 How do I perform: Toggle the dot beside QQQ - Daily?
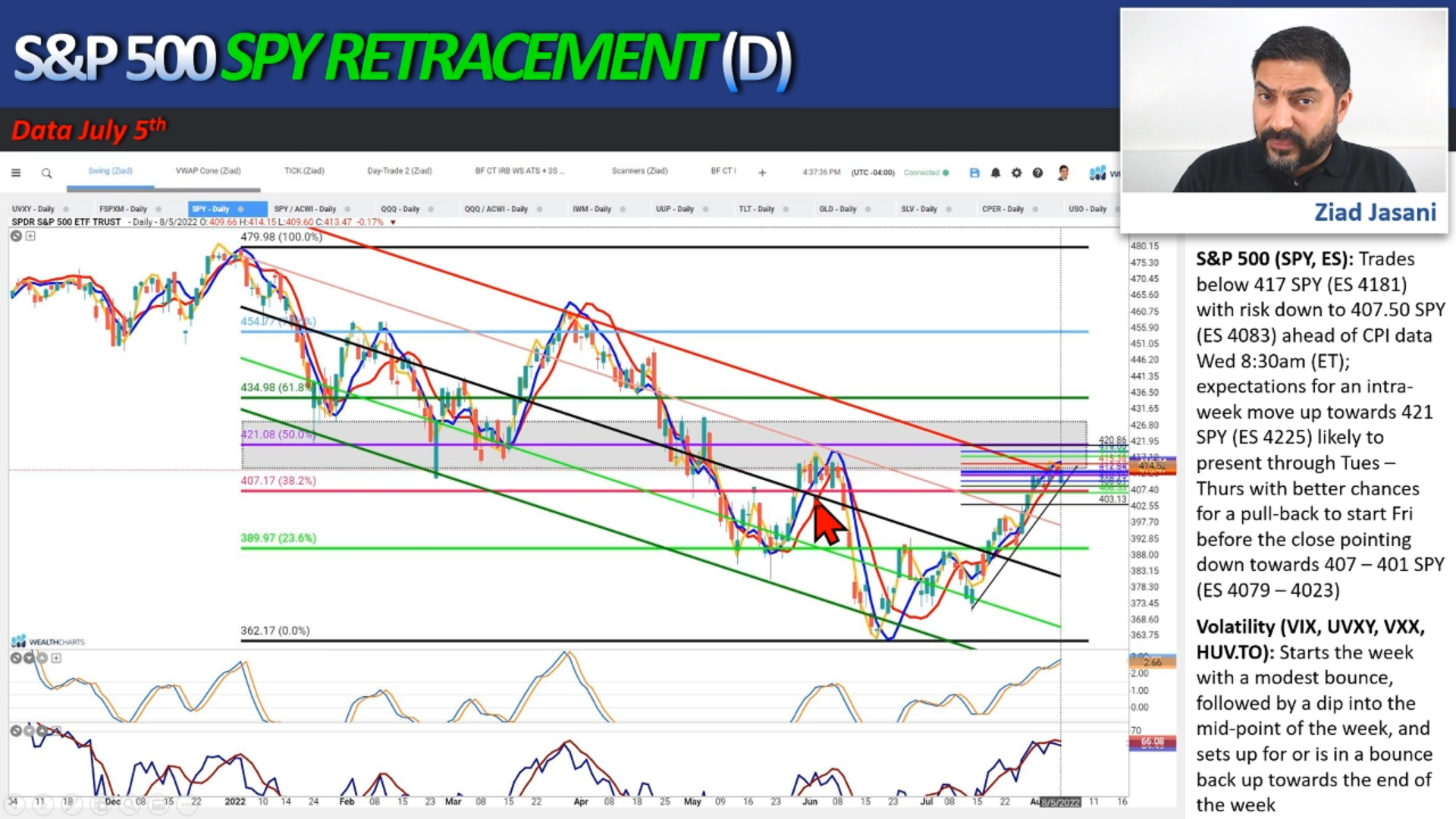point(431,209)
